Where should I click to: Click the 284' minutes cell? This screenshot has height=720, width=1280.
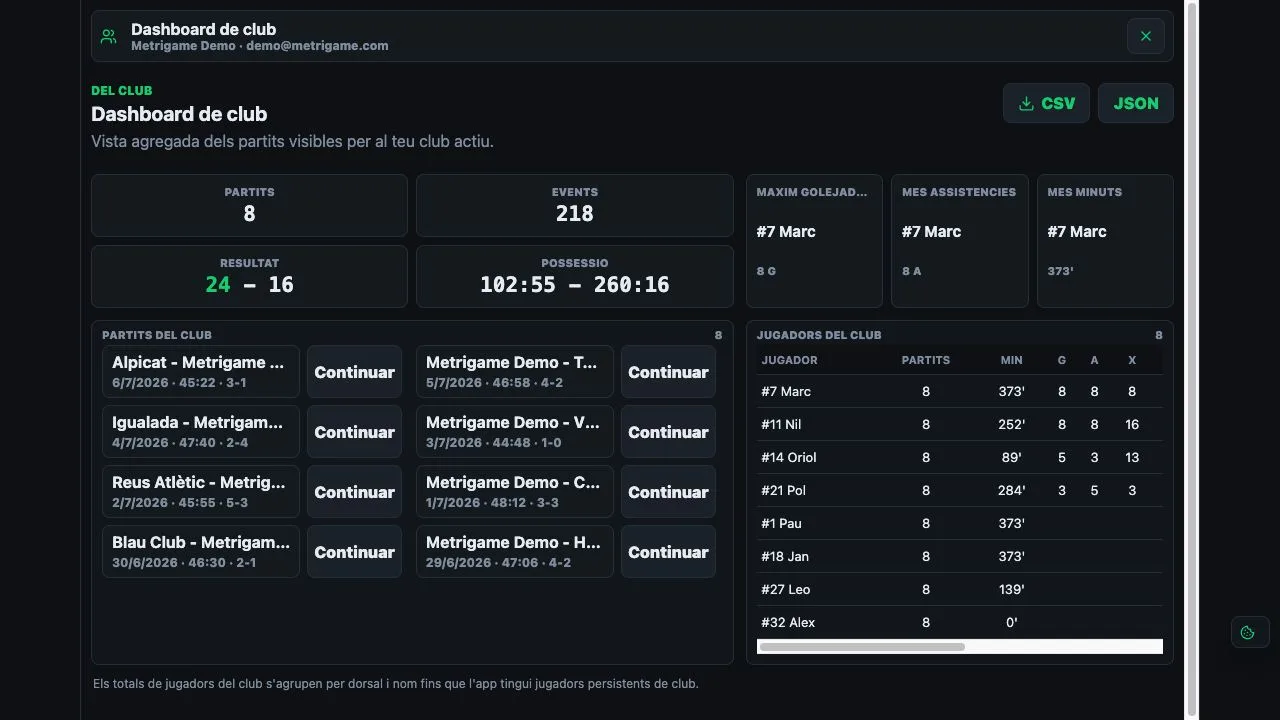1011,490
